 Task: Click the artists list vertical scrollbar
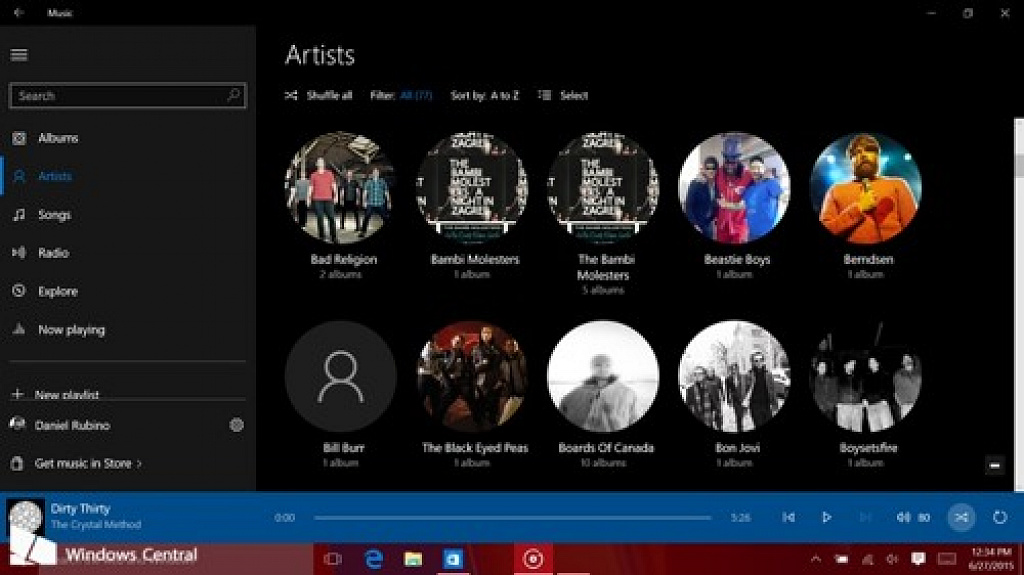click(x=1019, y=304)
